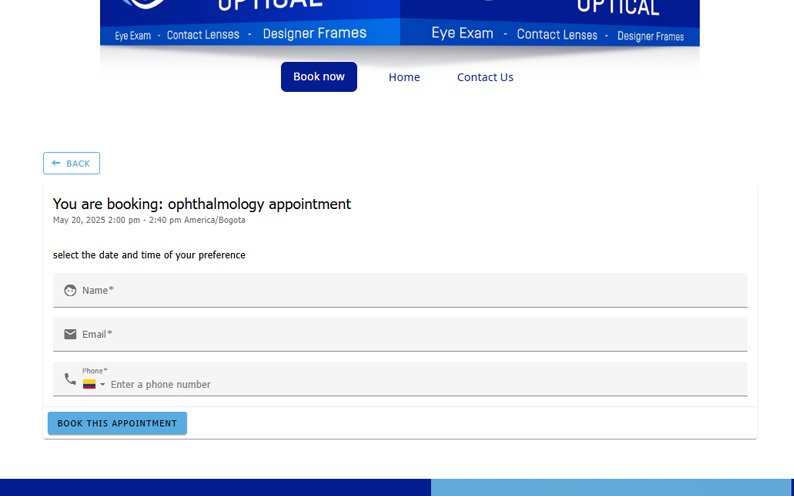Go back using the Back button
794x496 pixels.
tap(71, 163)
